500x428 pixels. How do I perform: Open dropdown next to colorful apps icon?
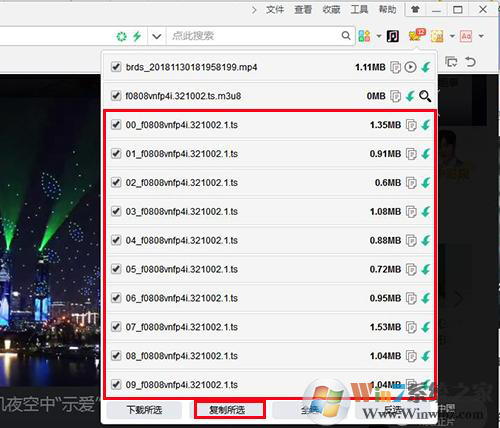click(x=379, y=36)
